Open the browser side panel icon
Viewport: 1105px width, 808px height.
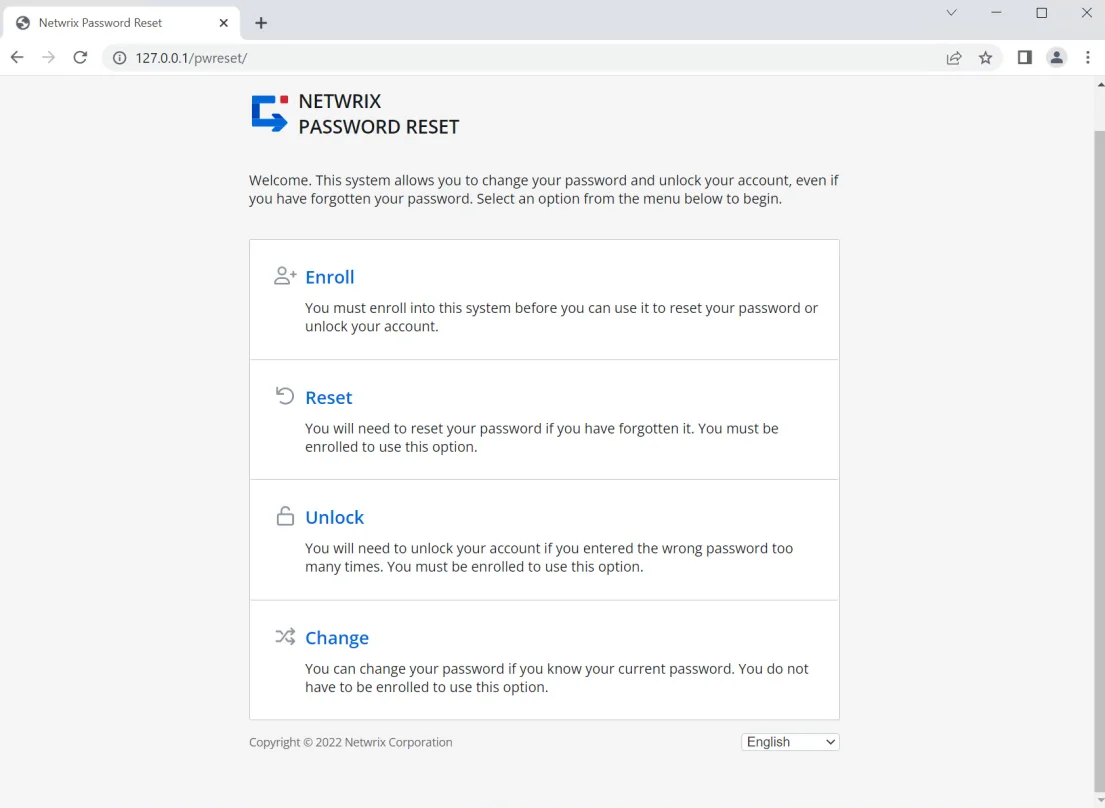1025,58
